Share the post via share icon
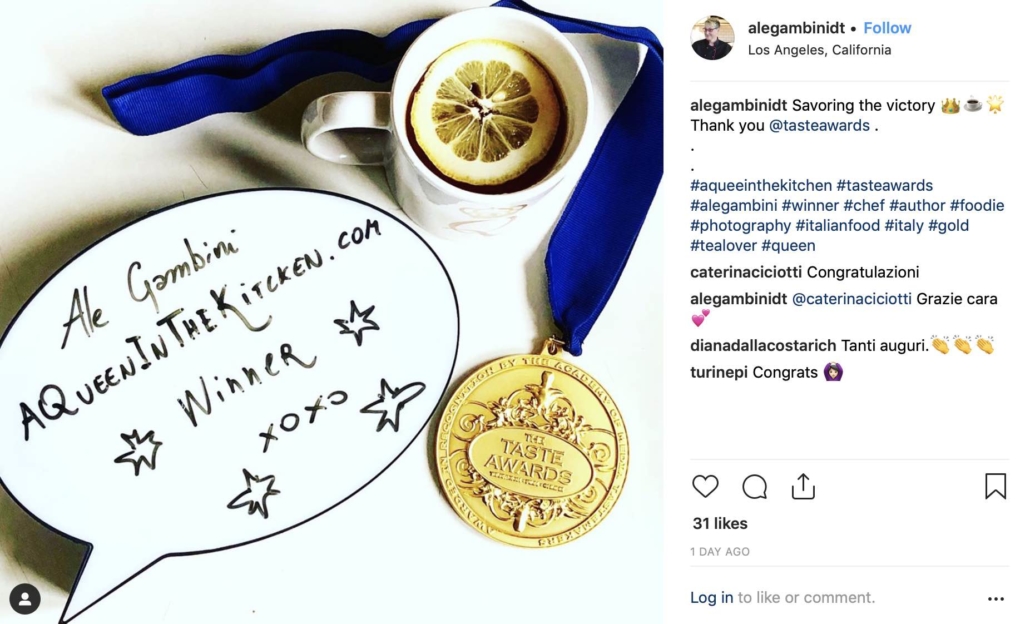This screenshot has height=624, width=1030. pyautogui.click(x=803, y=486)
